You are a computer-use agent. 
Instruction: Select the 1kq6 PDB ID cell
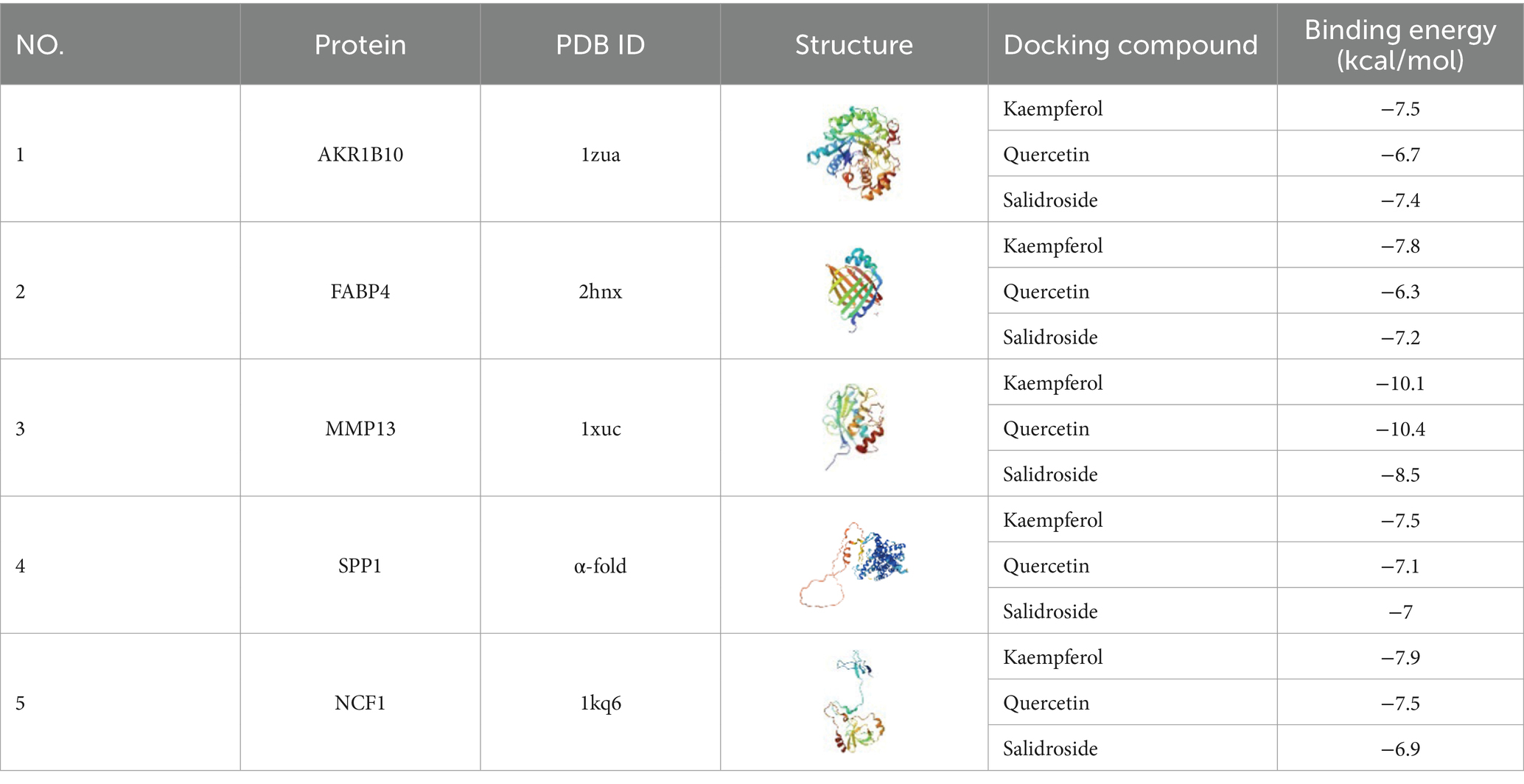pyautogui.click(x=600, y=702)
